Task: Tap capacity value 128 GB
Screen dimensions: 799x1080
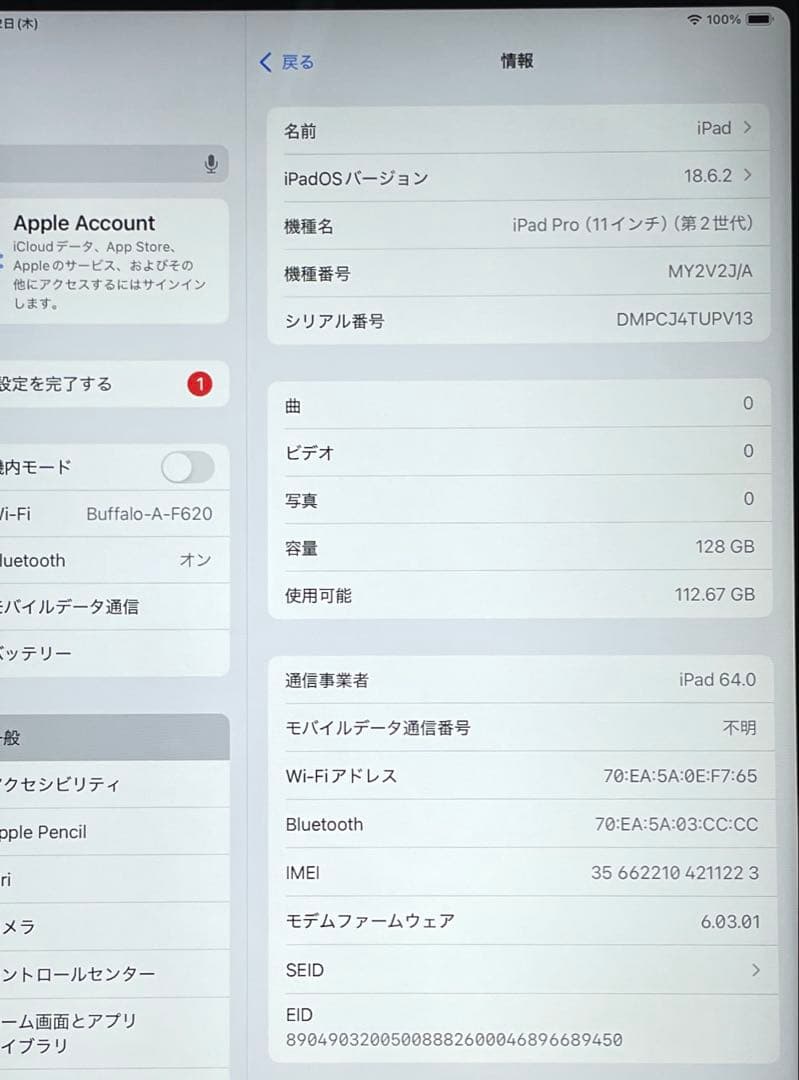Action: tap(725, 547)
